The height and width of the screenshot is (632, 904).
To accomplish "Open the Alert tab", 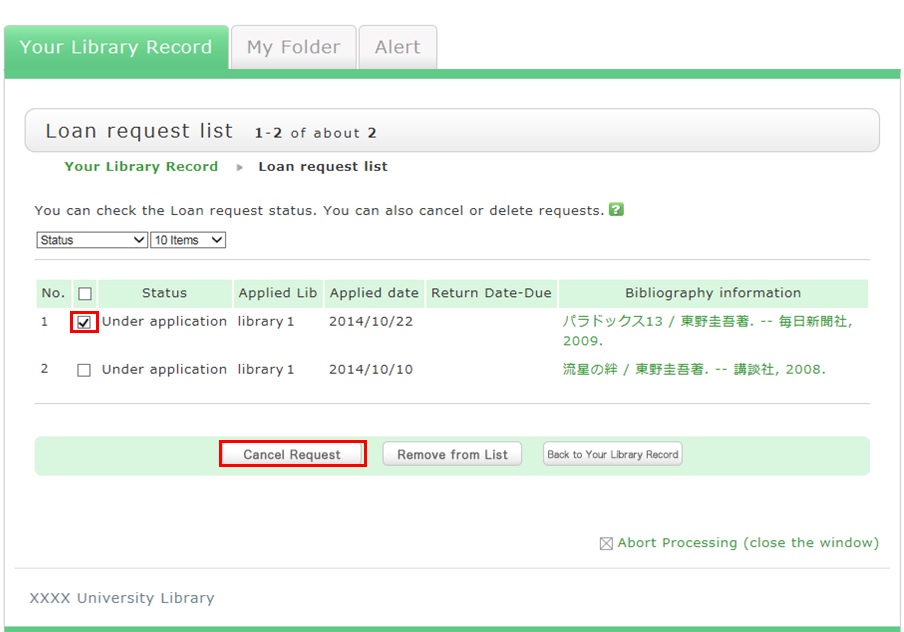I will [397, 48].
